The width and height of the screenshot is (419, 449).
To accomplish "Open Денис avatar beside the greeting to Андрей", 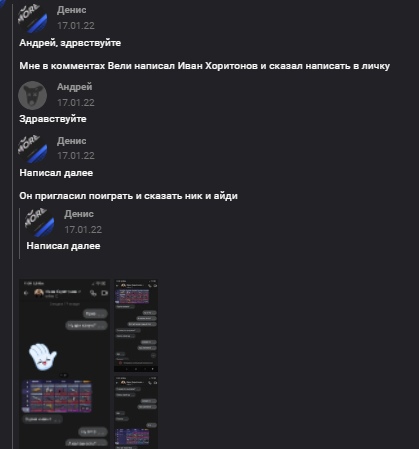I will 32,18.
